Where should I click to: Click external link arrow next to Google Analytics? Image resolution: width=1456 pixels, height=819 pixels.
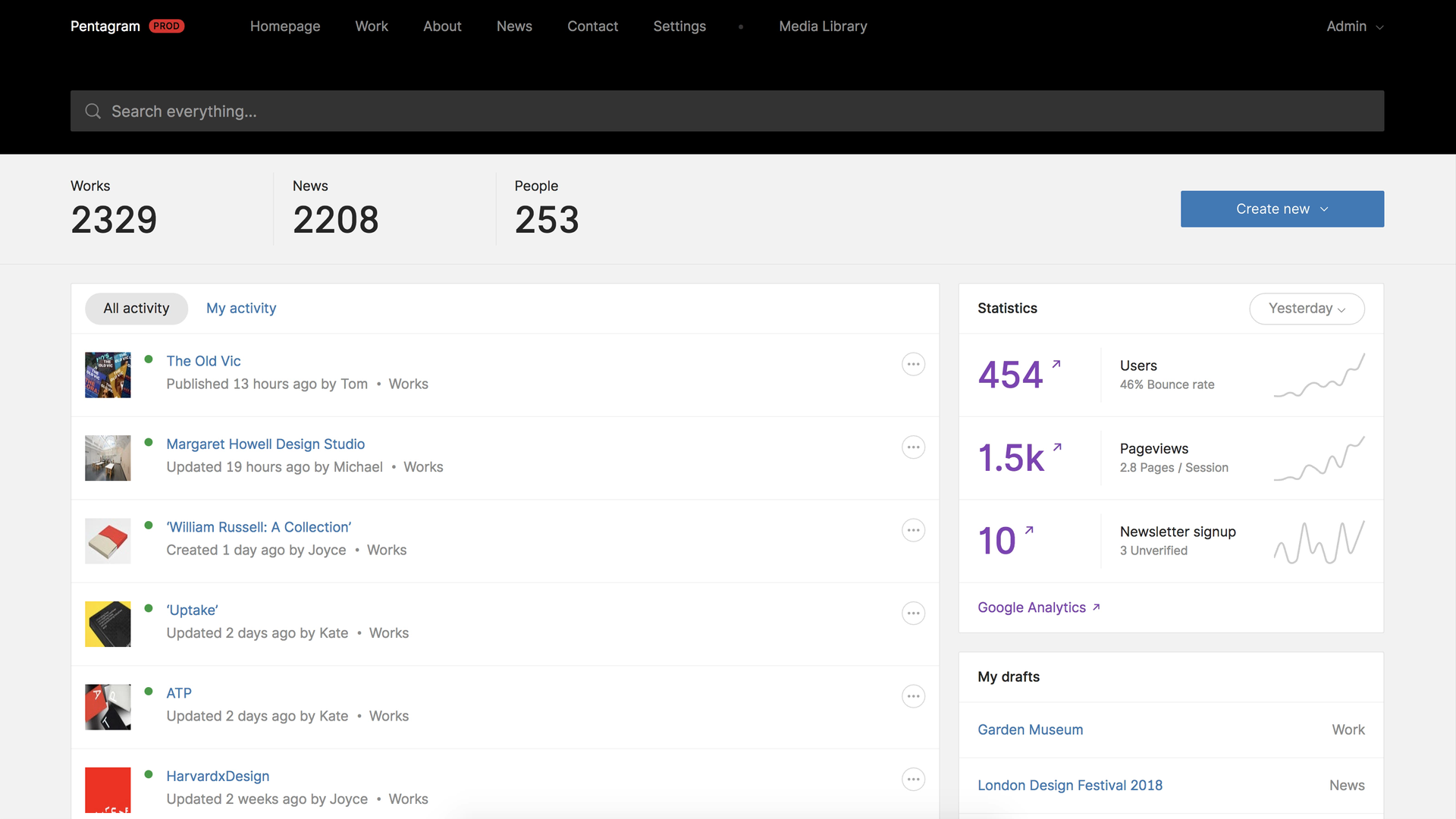point(1097,607)
